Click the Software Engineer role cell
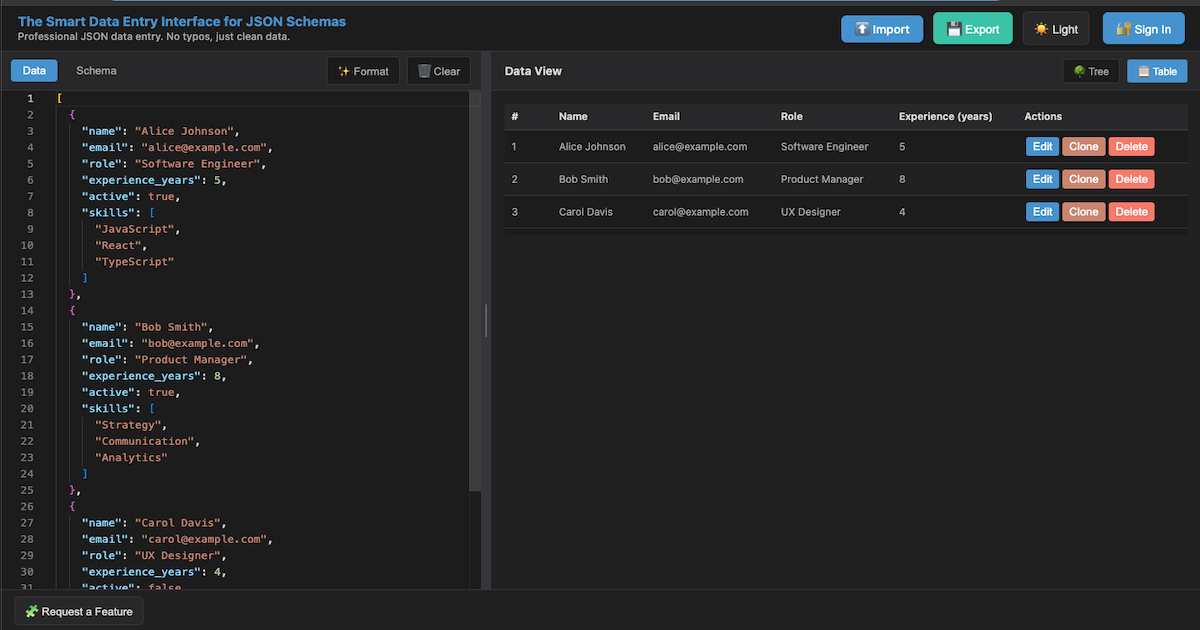This screenshot has height=630, width=1200. 824,146
